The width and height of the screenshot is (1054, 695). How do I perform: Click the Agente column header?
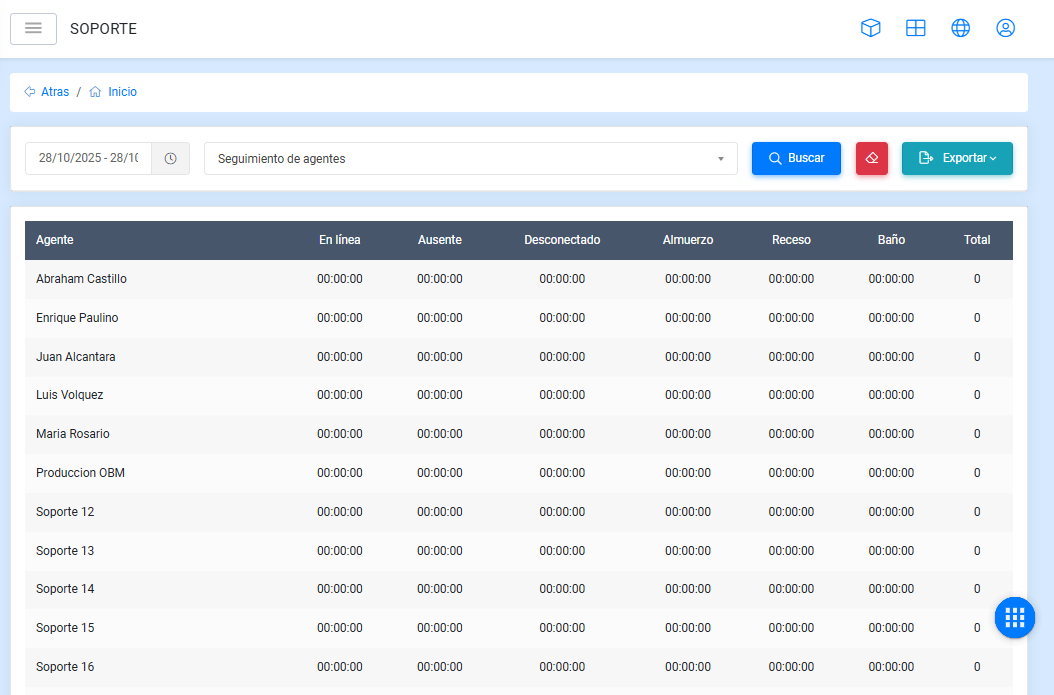[x=55, y=240]
